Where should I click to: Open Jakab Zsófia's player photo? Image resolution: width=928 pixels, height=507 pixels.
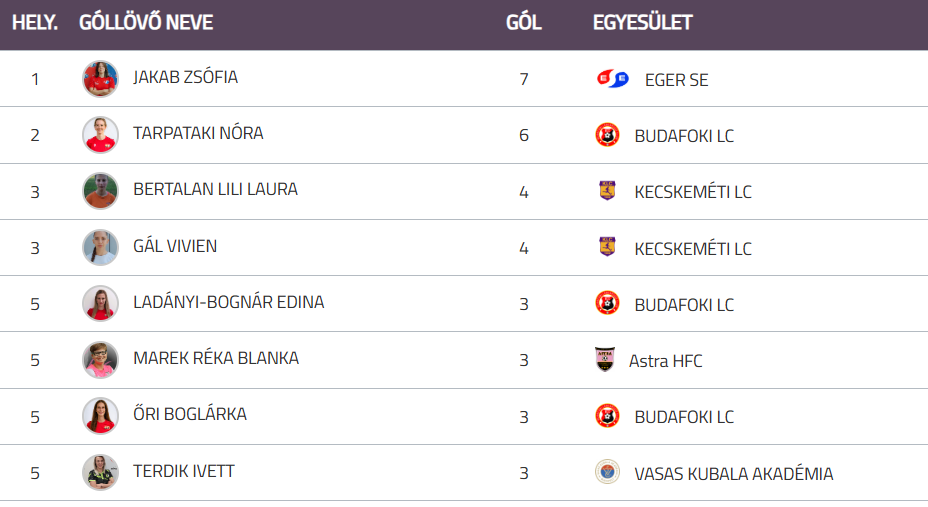tap(100, 79)
